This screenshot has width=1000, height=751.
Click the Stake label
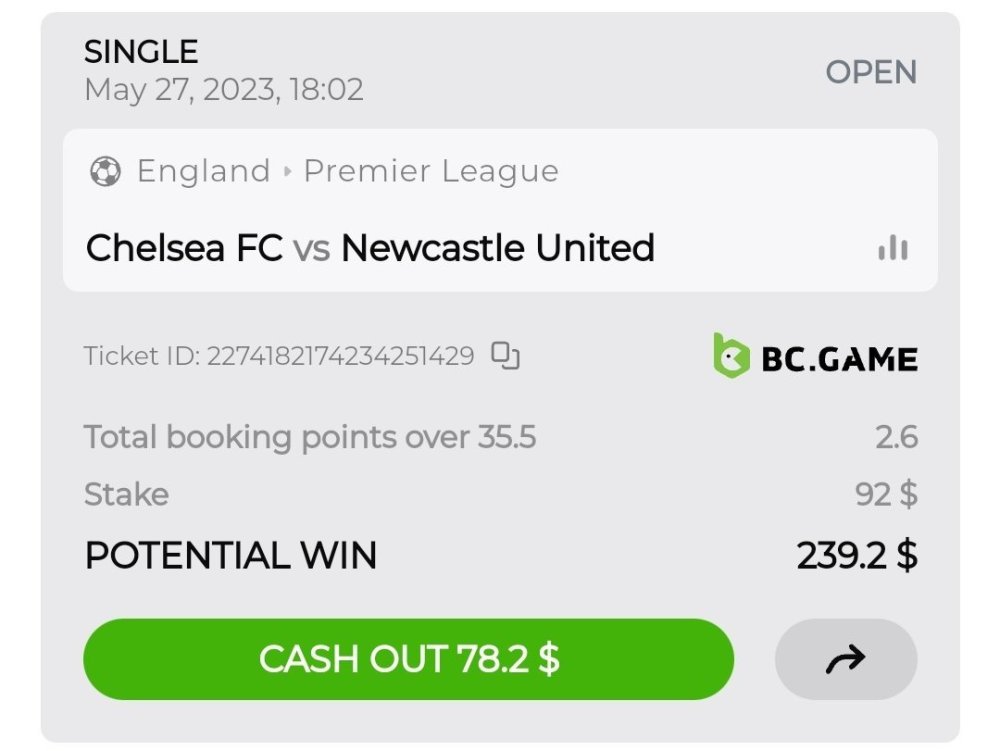(x=126, y=494)
